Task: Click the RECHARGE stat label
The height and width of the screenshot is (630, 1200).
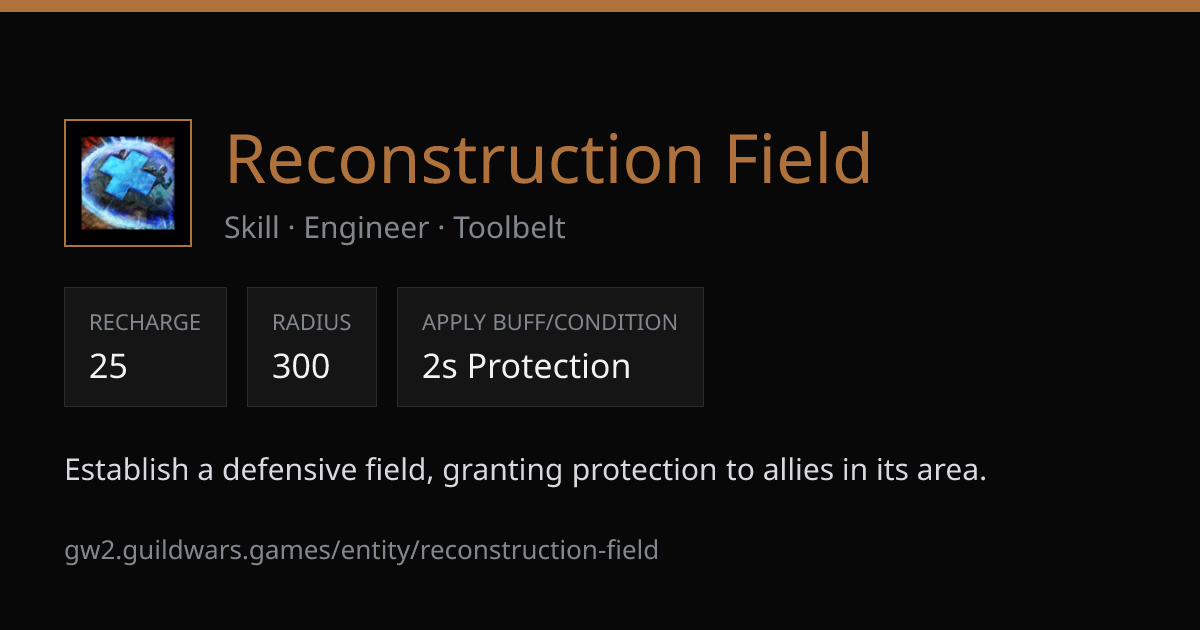Action: (x=145, y=322)
